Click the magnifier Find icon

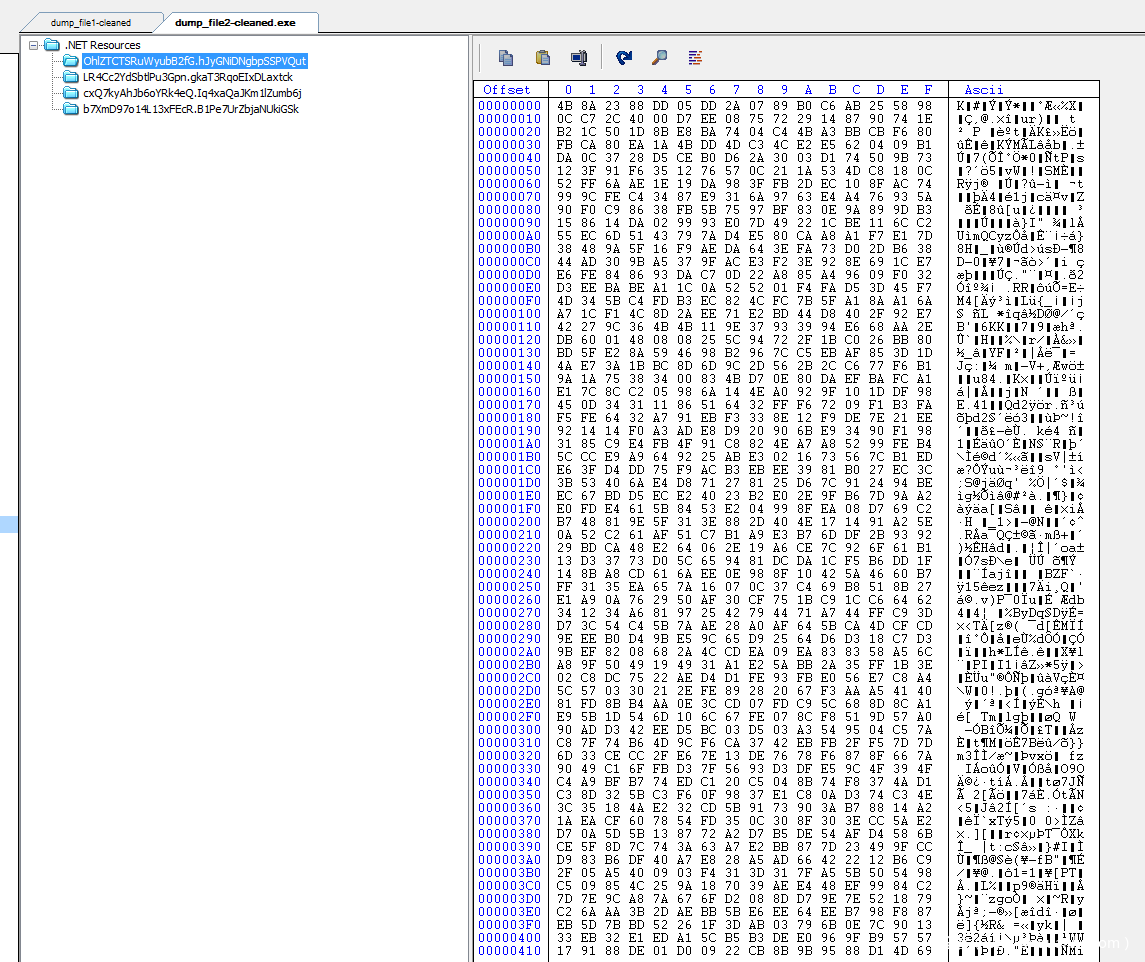pyautogui.click(x=659, y=58)
